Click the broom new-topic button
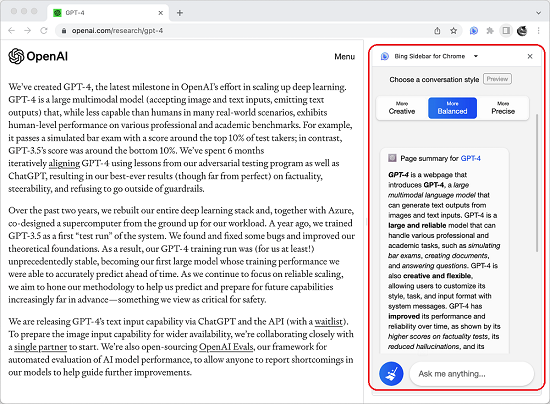The image size is (550, 404). click(x=391, y=373)
